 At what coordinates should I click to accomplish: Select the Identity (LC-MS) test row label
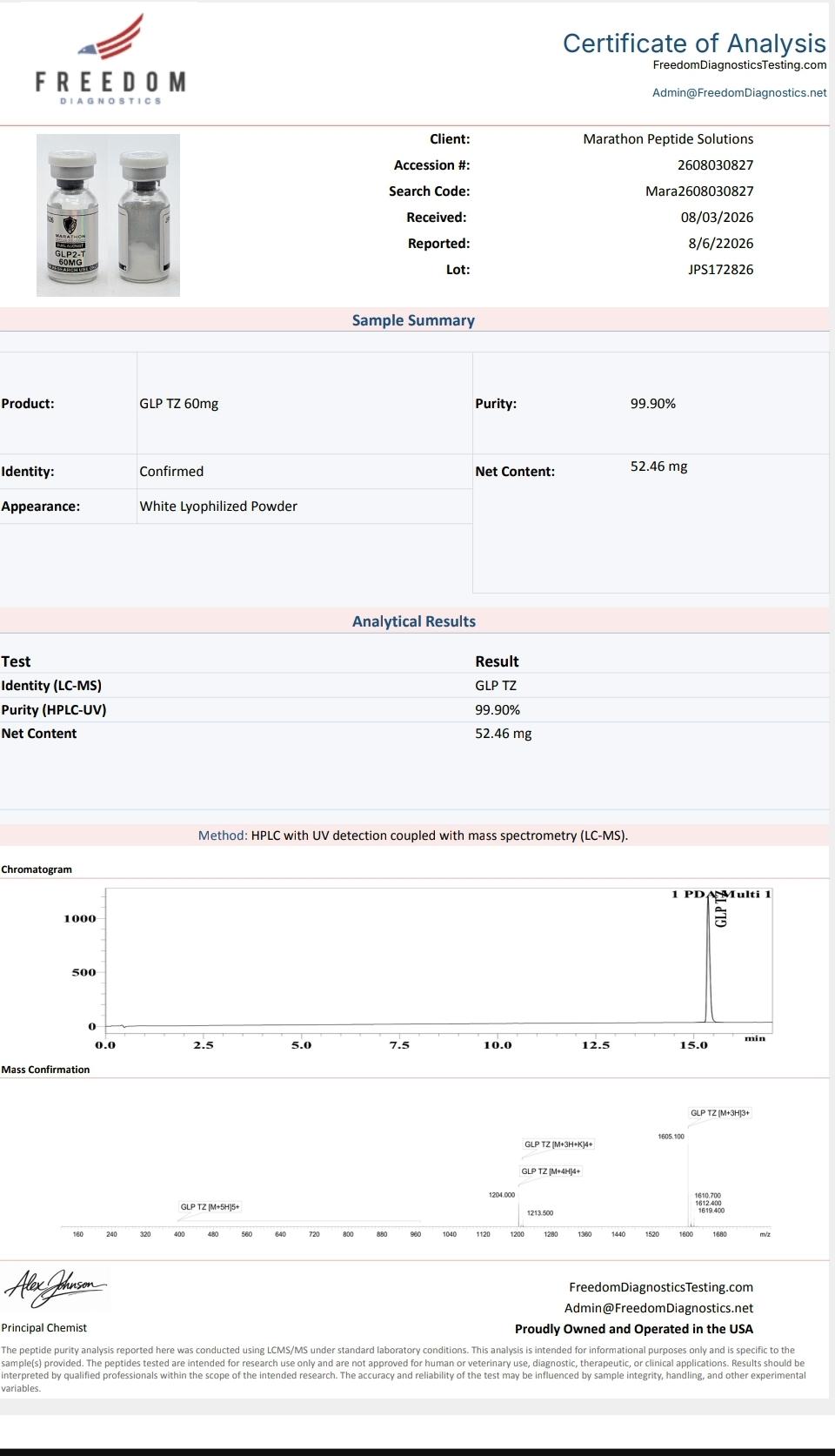pyautogui.click(x=51, y=686)
